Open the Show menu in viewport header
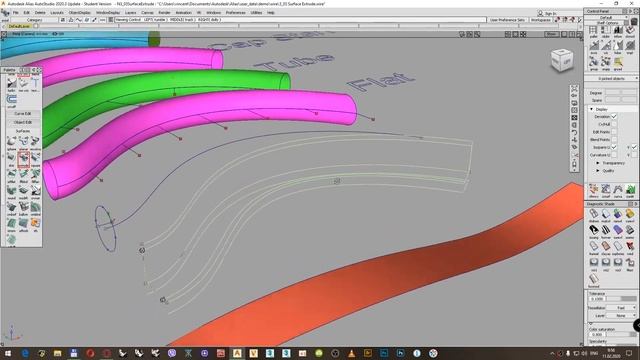The width and height of the screenshot is (640, 360). click(551, 34)
